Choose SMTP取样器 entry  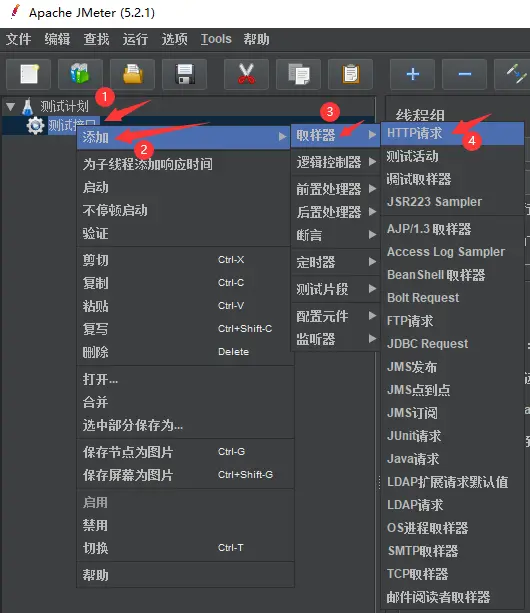coord(452,551)
